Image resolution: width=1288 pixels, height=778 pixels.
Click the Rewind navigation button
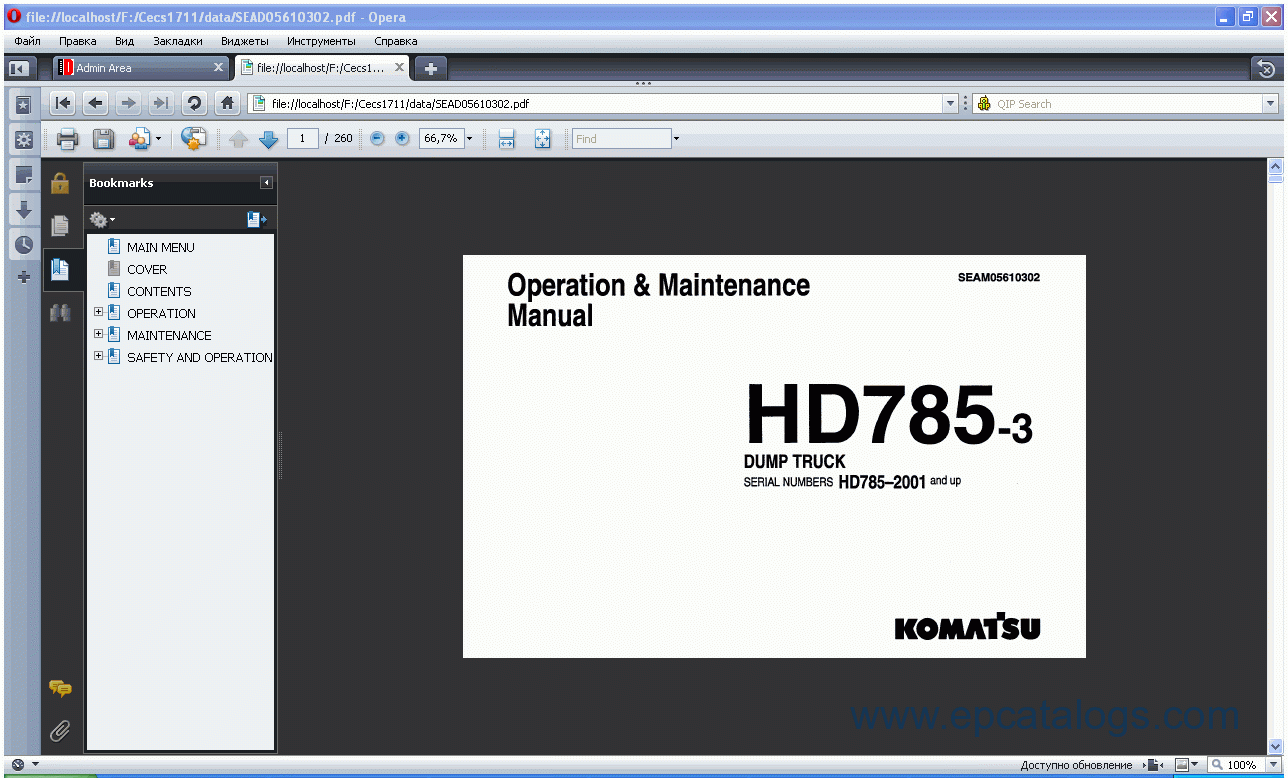62,103
